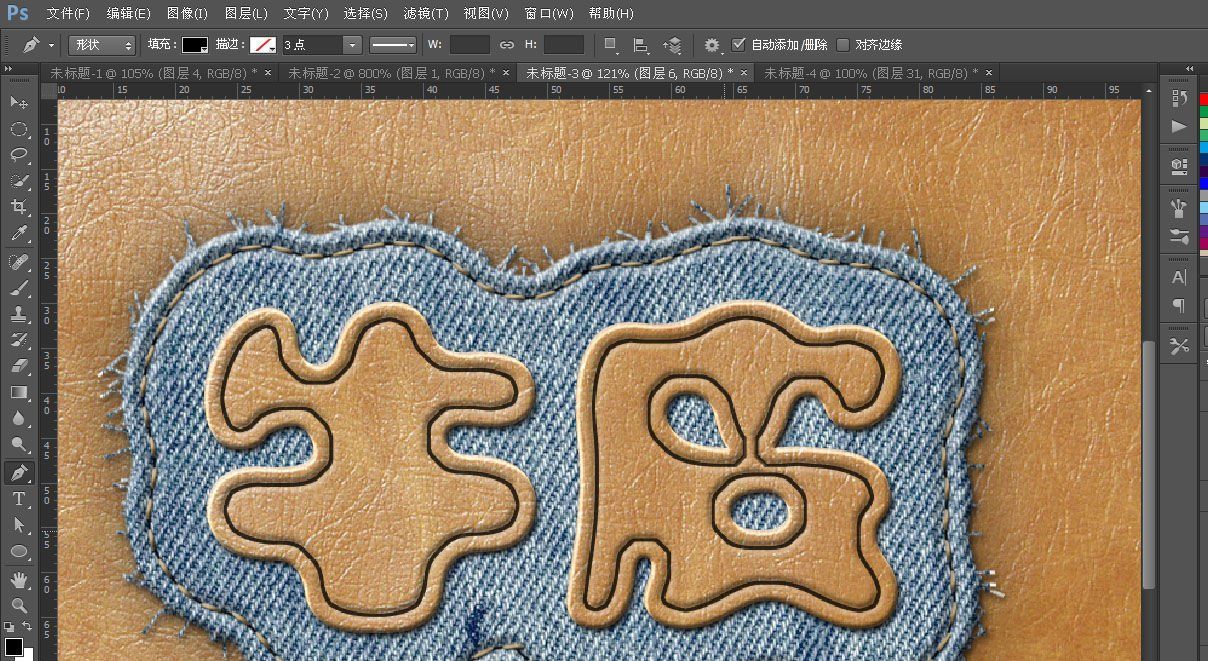Select the Blur tool
The width and height of the screenshot is (1208, 661).
[x=19, y=419]
